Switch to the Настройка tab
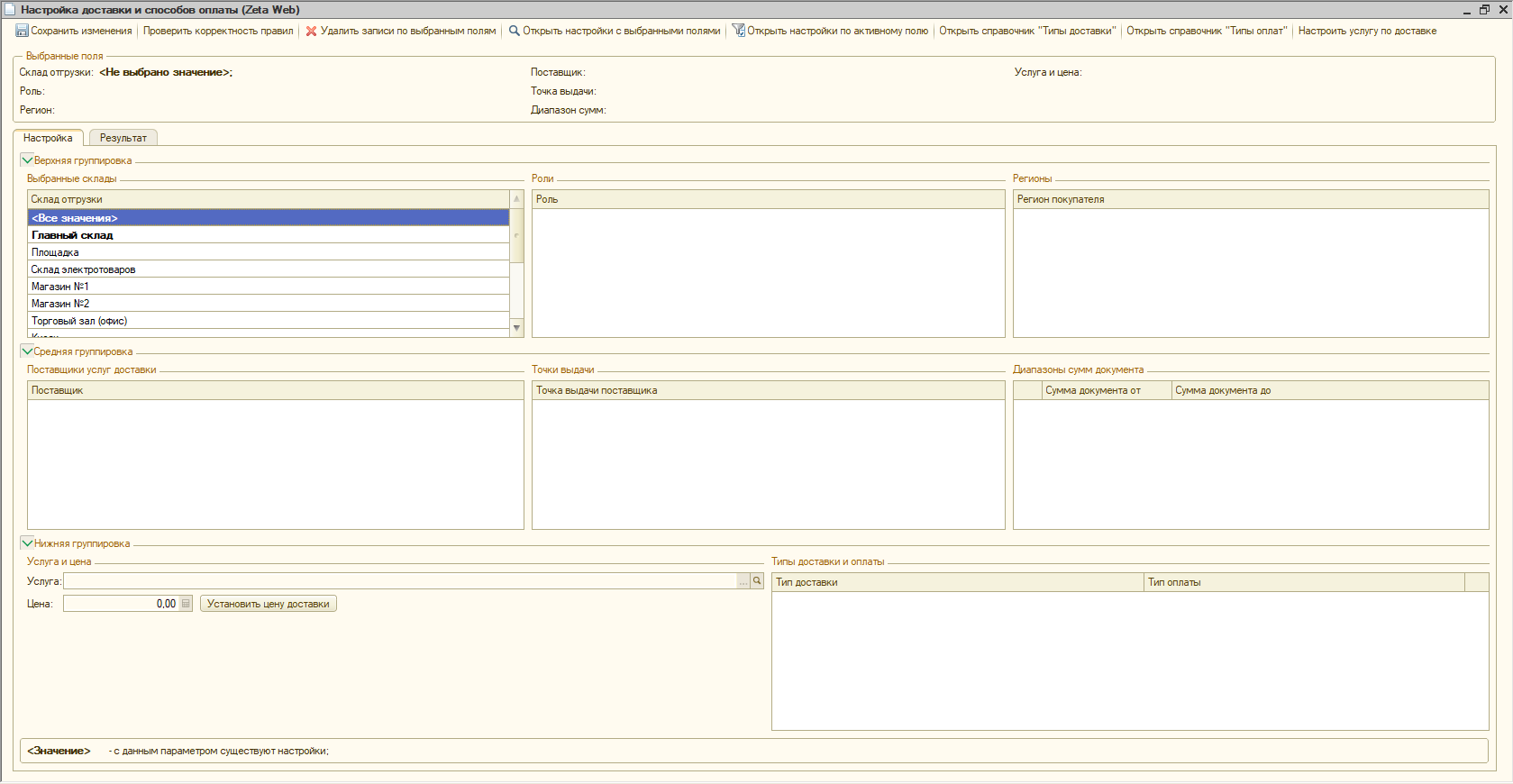 [x=48, y=138]
